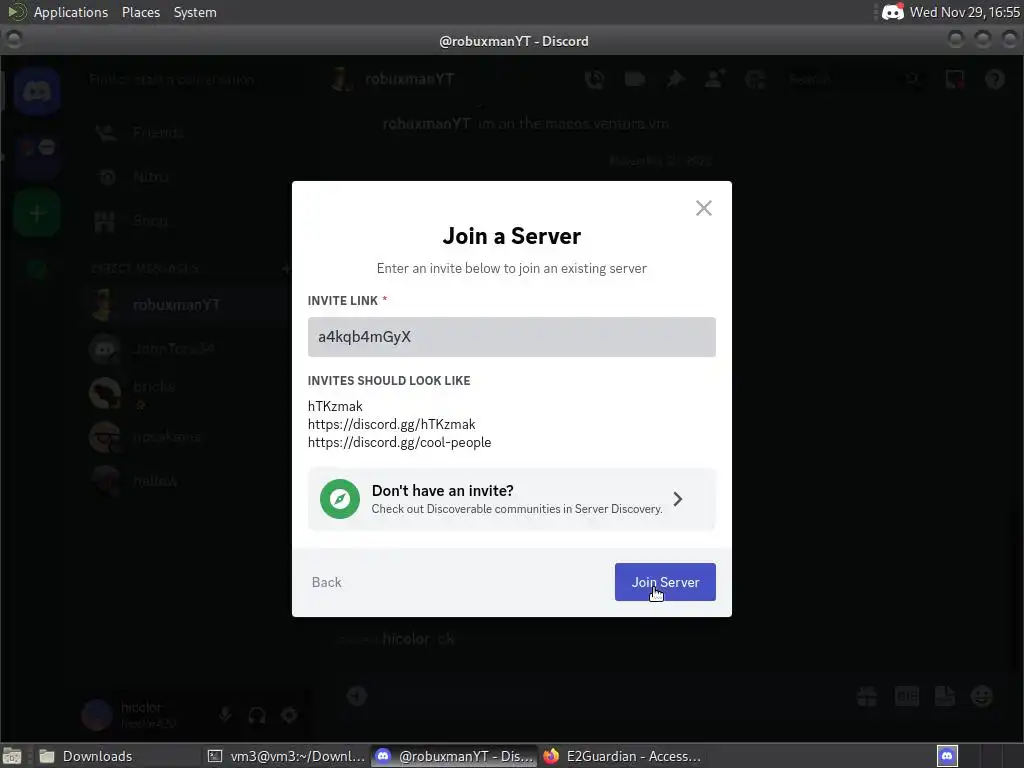Open Server Discovery via Don't have an invite

click(511, 499)
